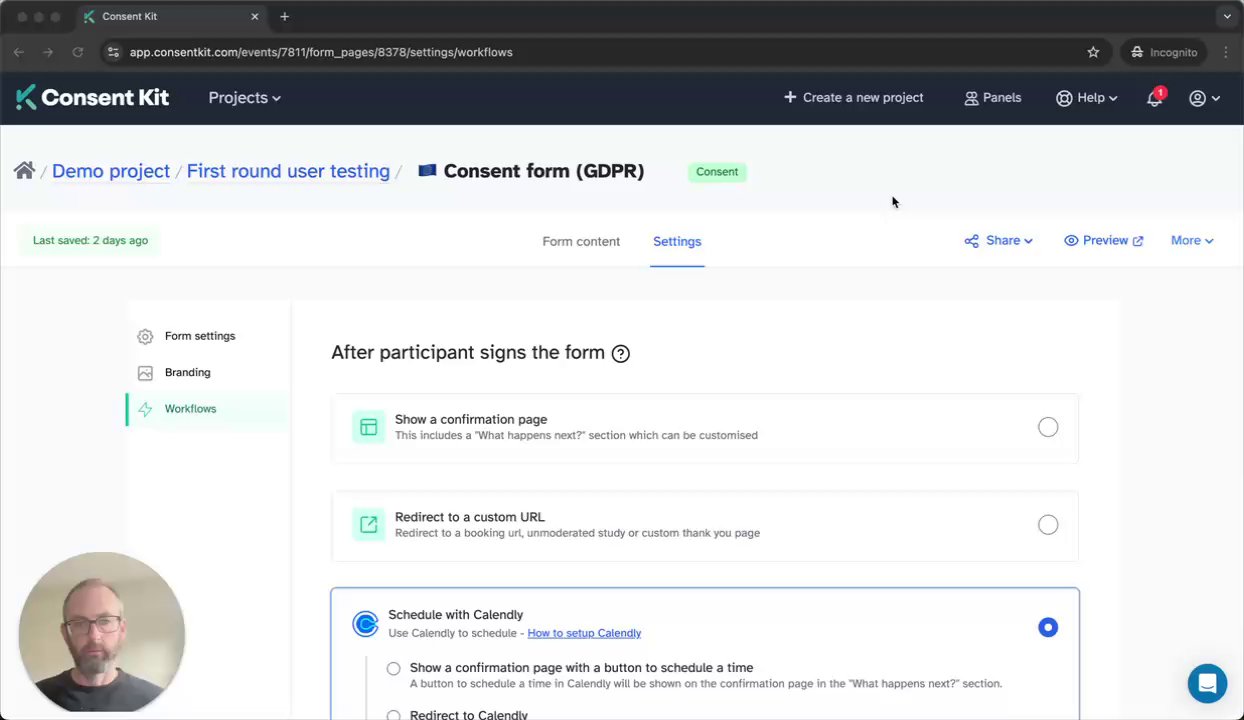Screen dimensions: 1244x720
Task: Open the Panels page
Action: coord(992,98)
